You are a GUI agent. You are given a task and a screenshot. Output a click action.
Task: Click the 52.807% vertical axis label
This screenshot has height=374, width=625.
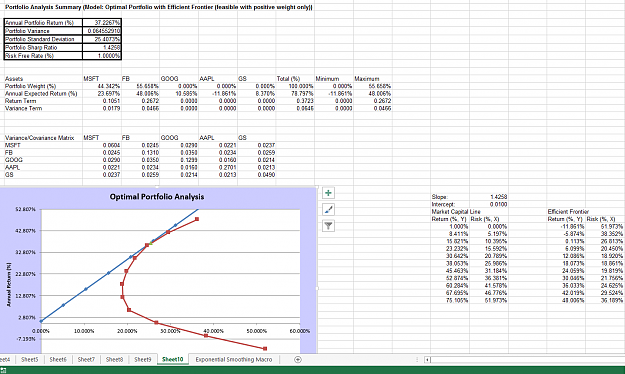26,209
